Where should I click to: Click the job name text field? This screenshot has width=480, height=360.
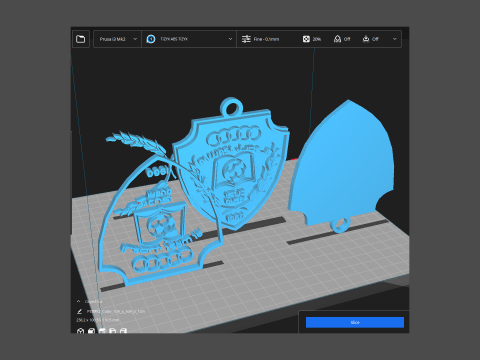116,311
